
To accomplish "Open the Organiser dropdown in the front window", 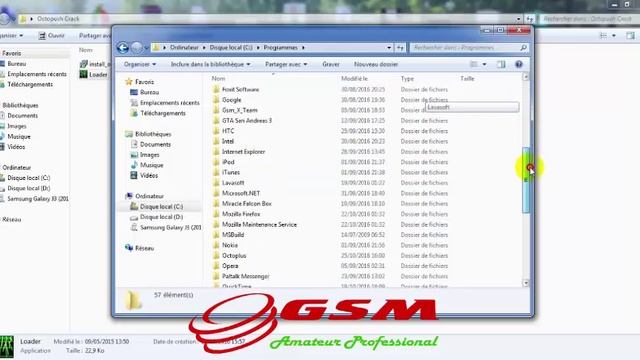I will (140, 64).
